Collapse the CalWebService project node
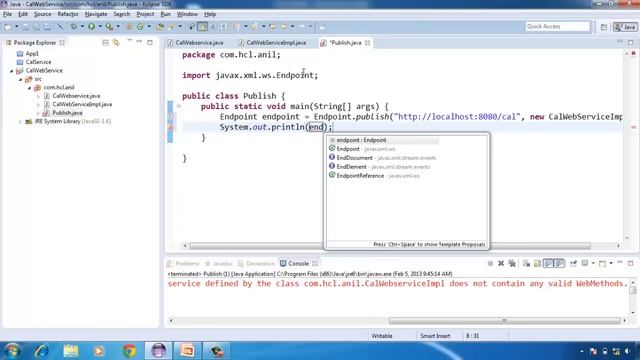This screenshot has width=640, height=360. coord(11,71)
